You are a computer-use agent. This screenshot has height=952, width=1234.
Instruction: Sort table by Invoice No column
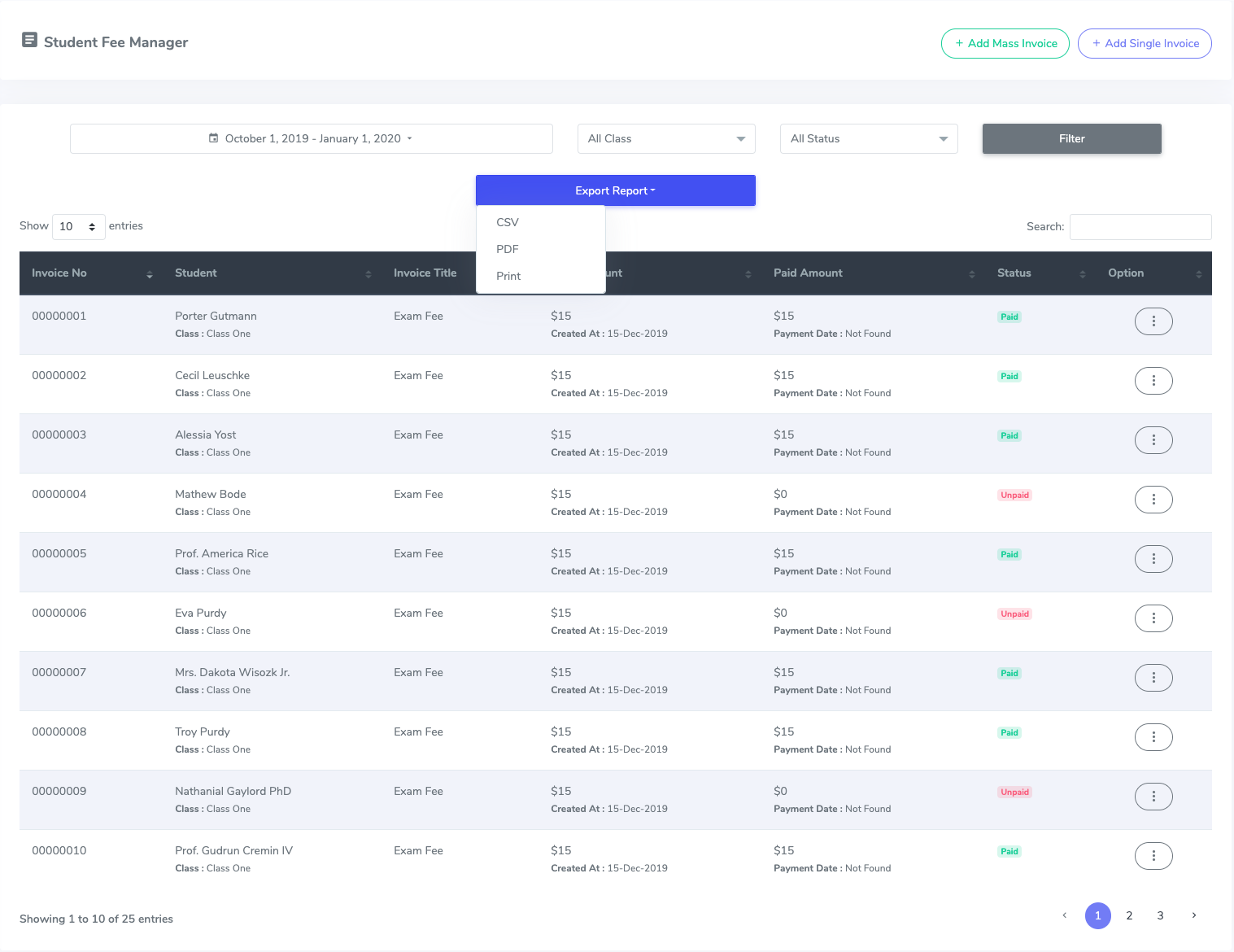pos(91,273)
